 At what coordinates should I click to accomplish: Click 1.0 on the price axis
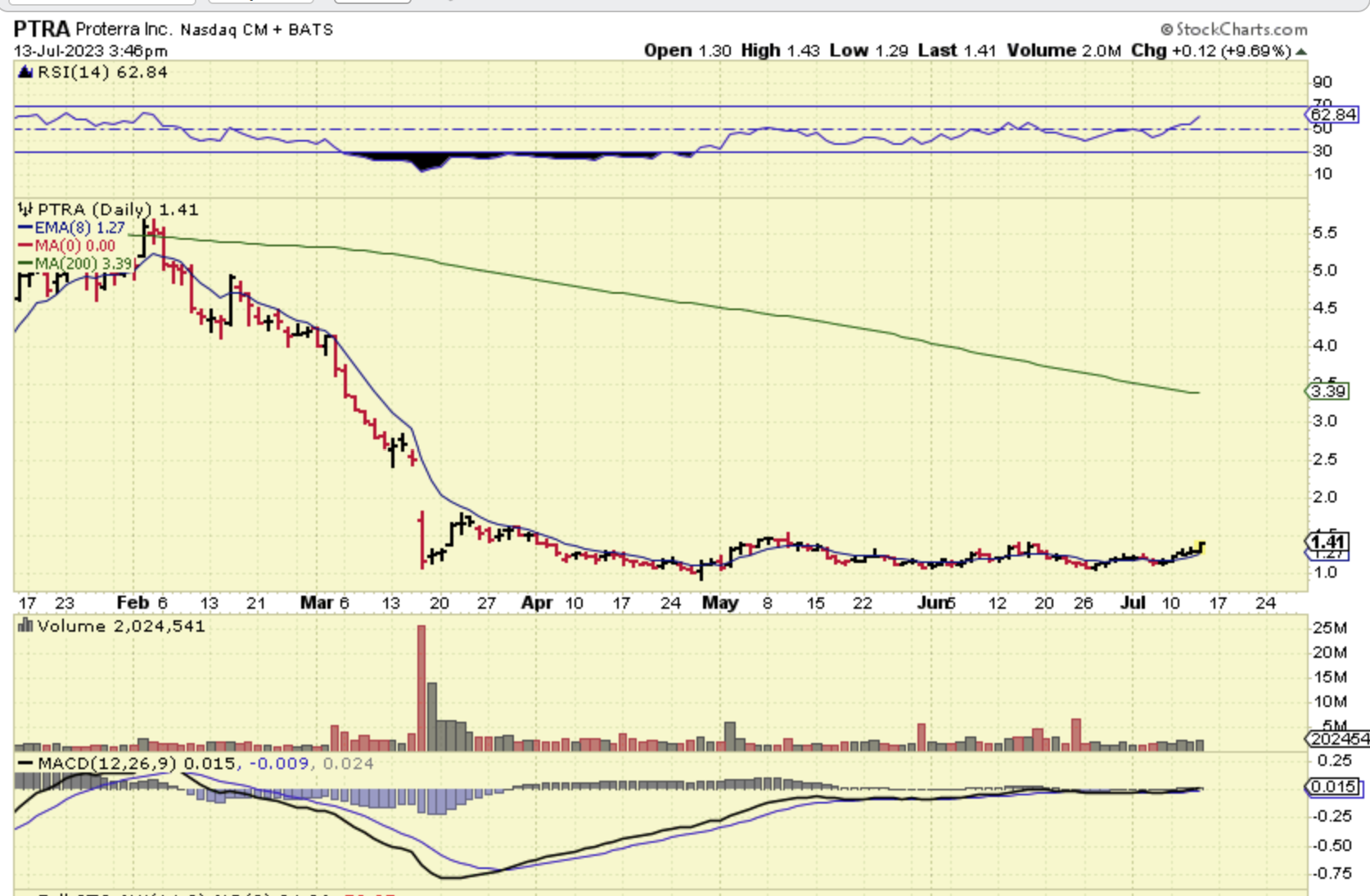click(1325, 572)
